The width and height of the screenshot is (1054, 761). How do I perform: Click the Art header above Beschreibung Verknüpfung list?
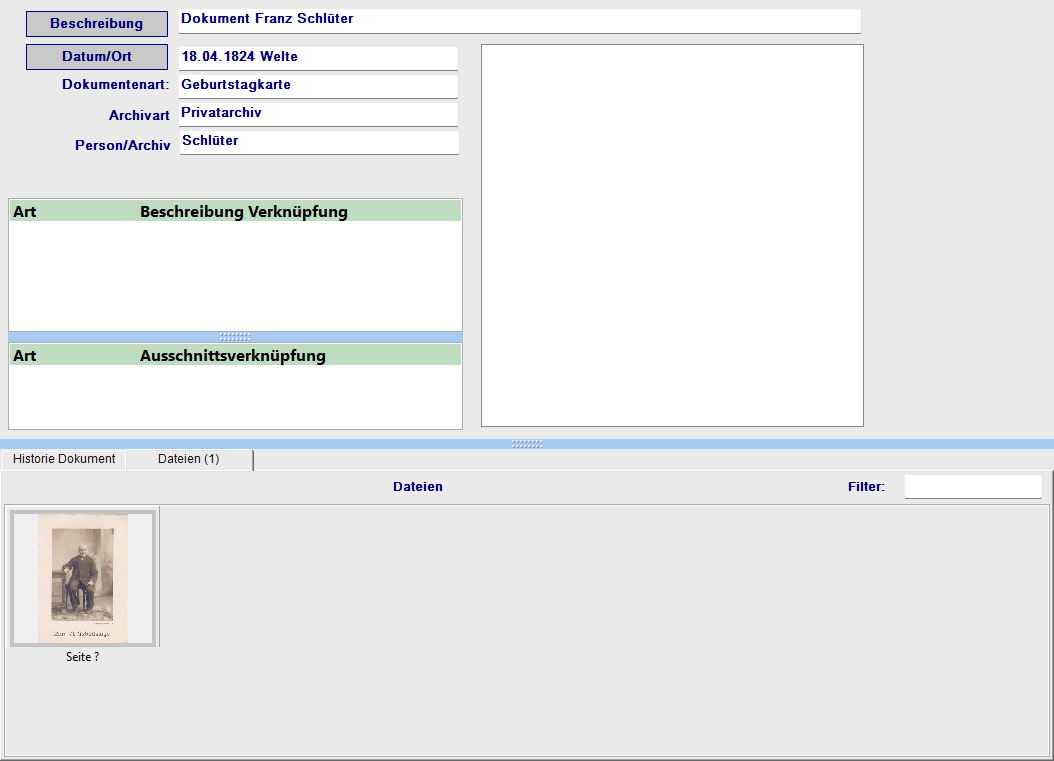[25, 212]
